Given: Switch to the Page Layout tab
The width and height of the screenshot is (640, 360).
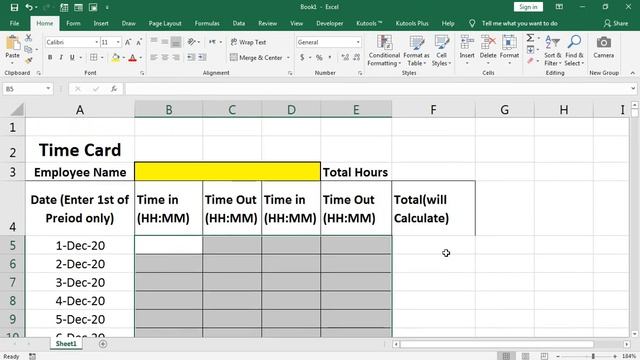Looking at the screenshot, I should 165,23.
